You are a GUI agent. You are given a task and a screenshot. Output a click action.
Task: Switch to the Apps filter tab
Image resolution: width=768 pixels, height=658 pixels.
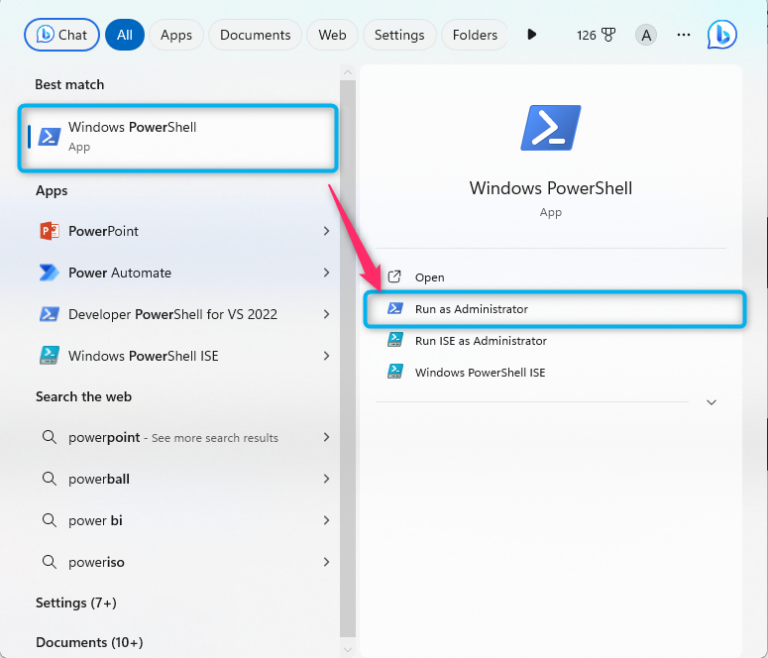tap(176, 35)
